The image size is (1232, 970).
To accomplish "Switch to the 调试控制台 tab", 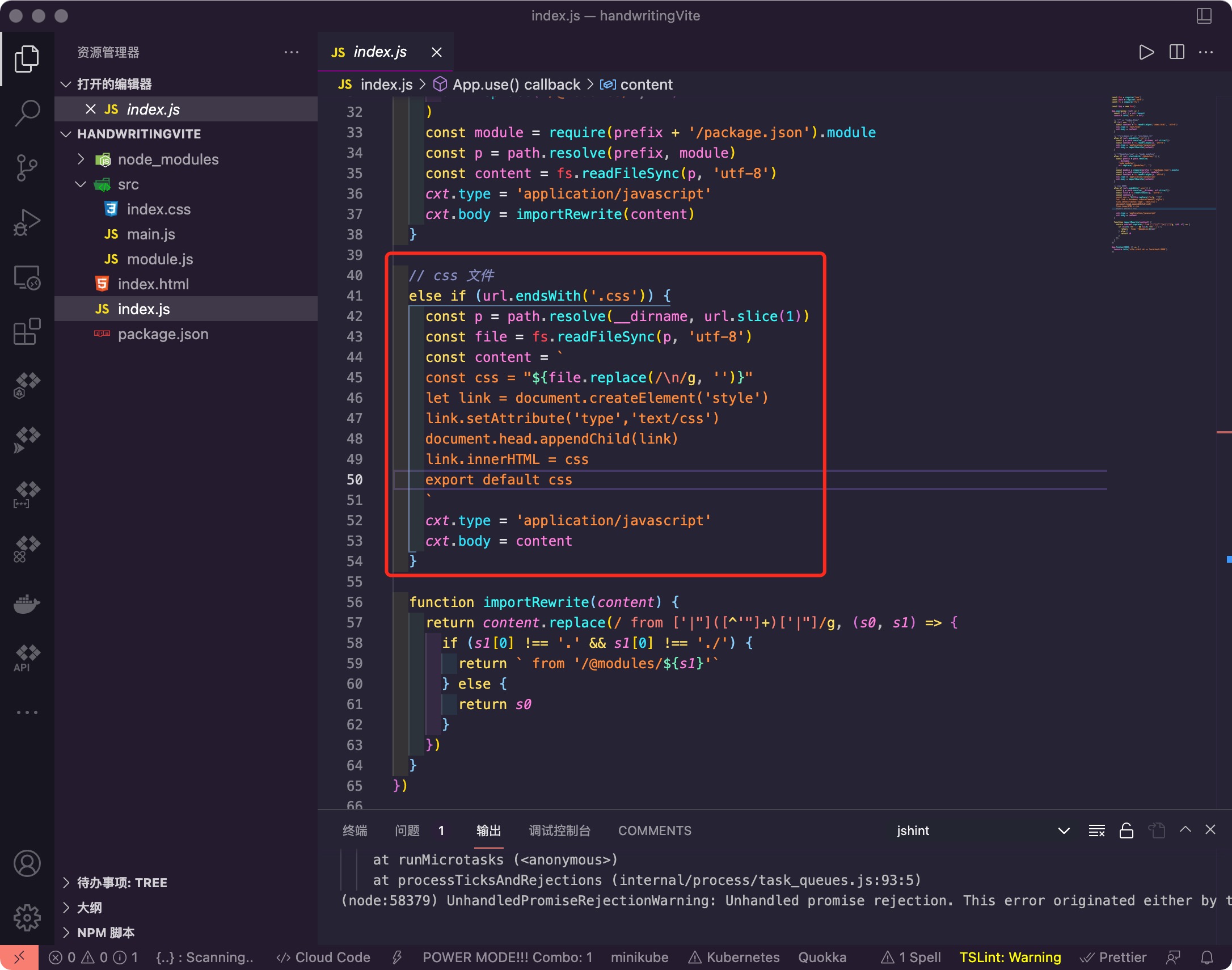I will pos(559,830).
